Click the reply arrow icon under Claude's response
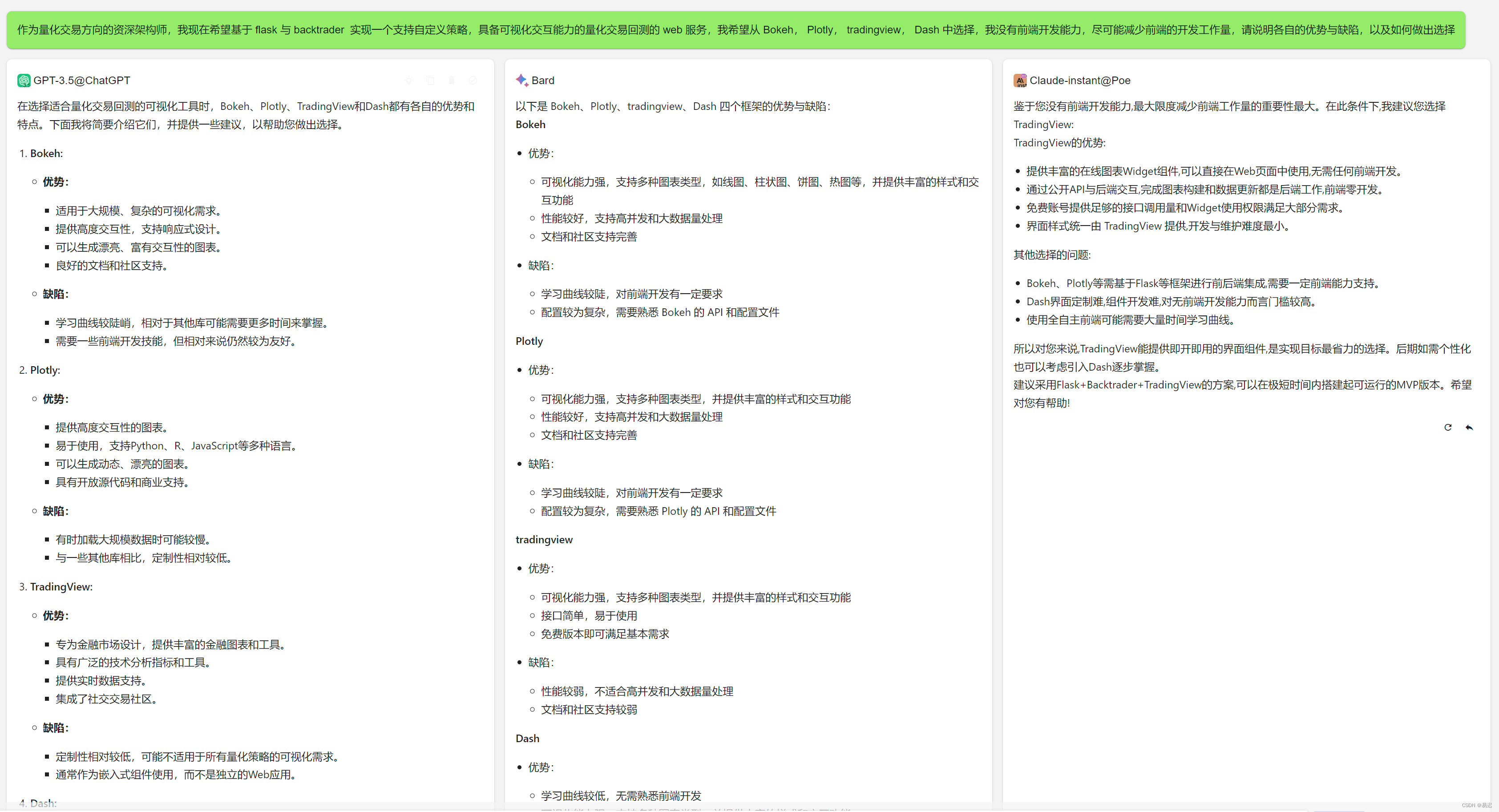This screenshot has height=812, width=1499. tap(1469, 427)
